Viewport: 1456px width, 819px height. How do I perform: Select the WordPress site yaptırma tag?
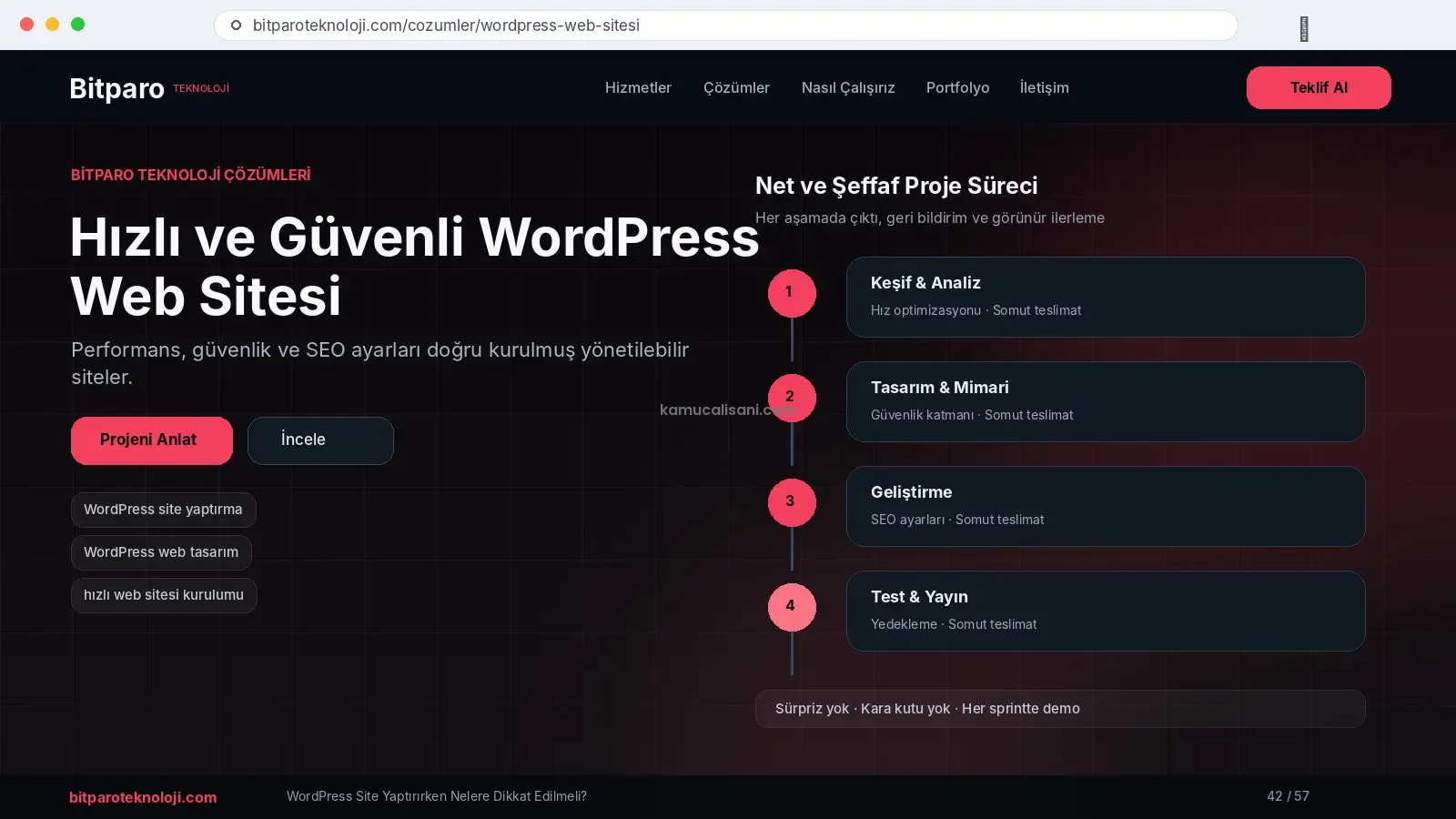point(164,510)
